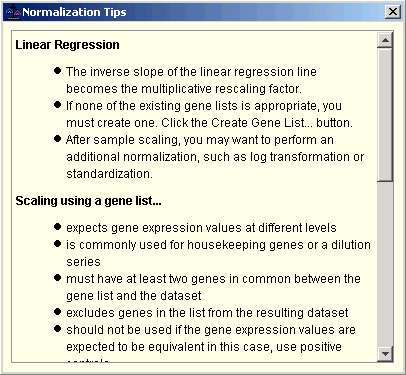
Task: Click the application icon in the title bar
Action: [x=13, y=12]
